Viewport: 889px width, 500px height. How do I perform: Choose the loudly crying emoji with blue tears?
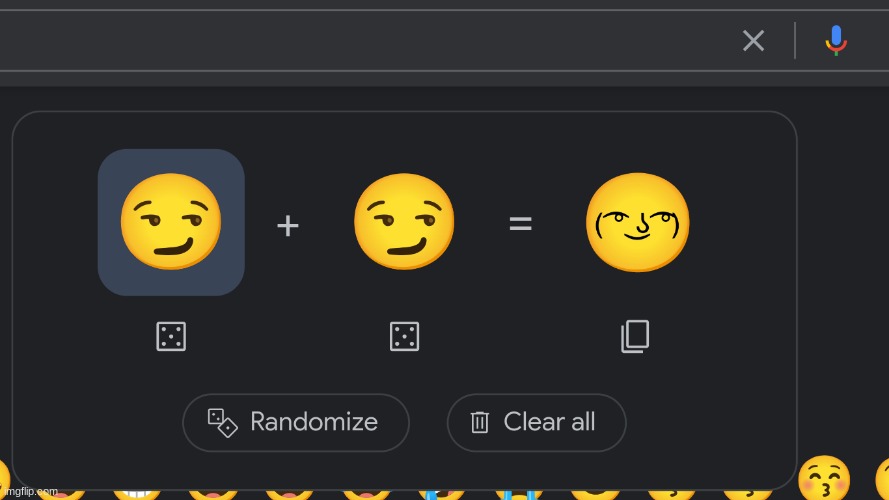click(518, 493)
